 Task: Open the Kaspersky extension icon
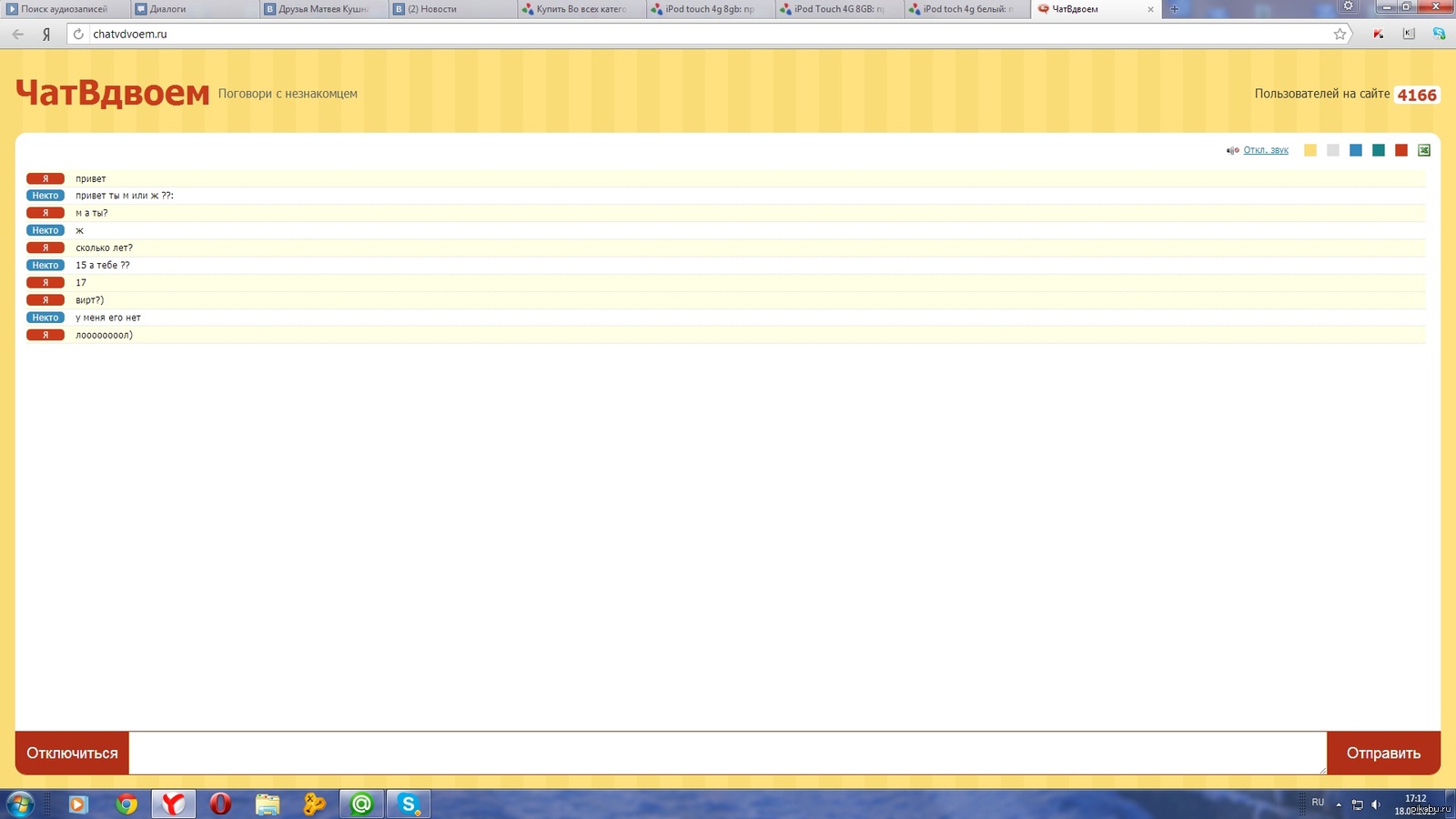[x=1379, y=34]
